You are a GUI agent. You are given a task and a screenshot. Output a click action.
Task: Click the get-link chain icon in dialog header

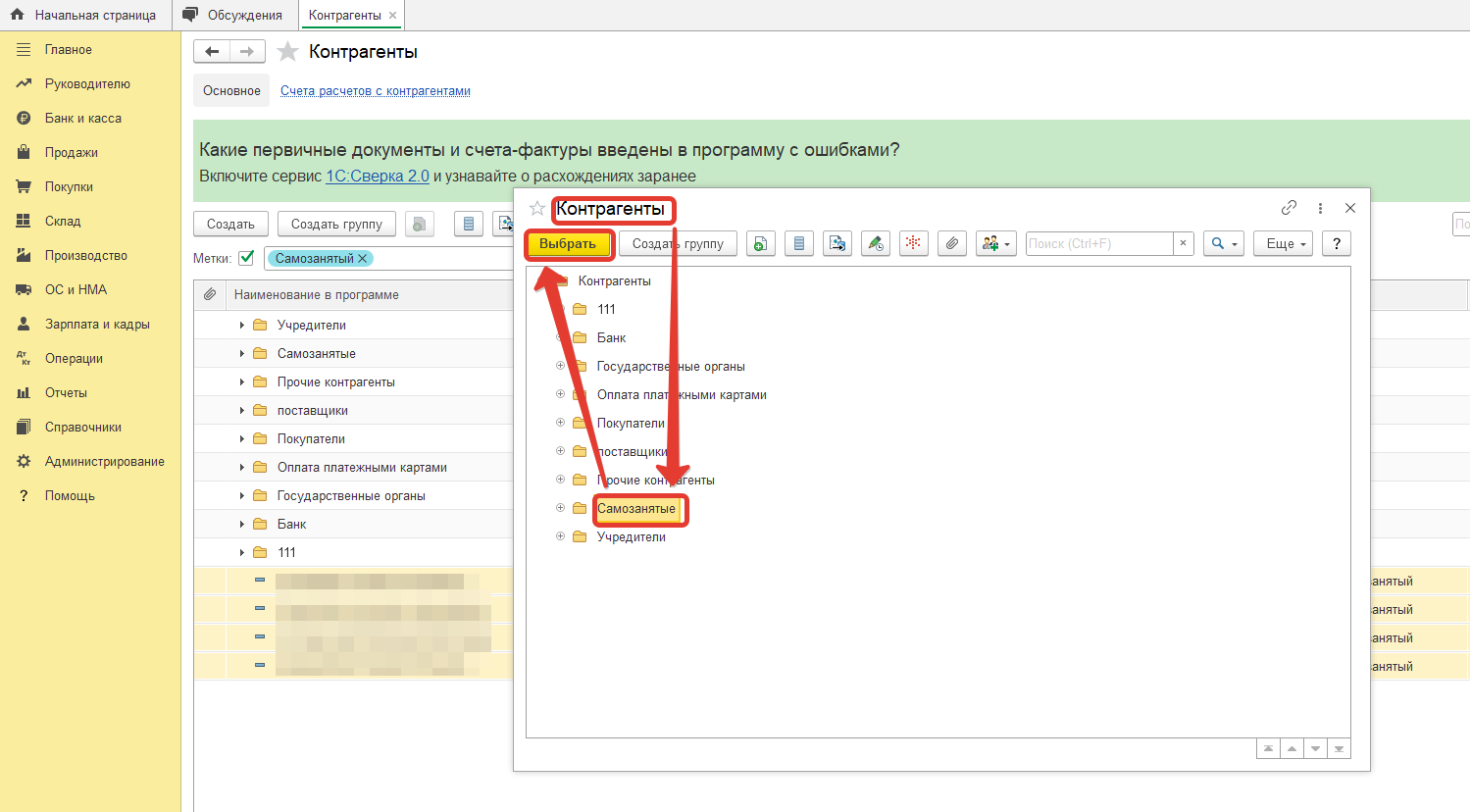tap(1289, 208)
